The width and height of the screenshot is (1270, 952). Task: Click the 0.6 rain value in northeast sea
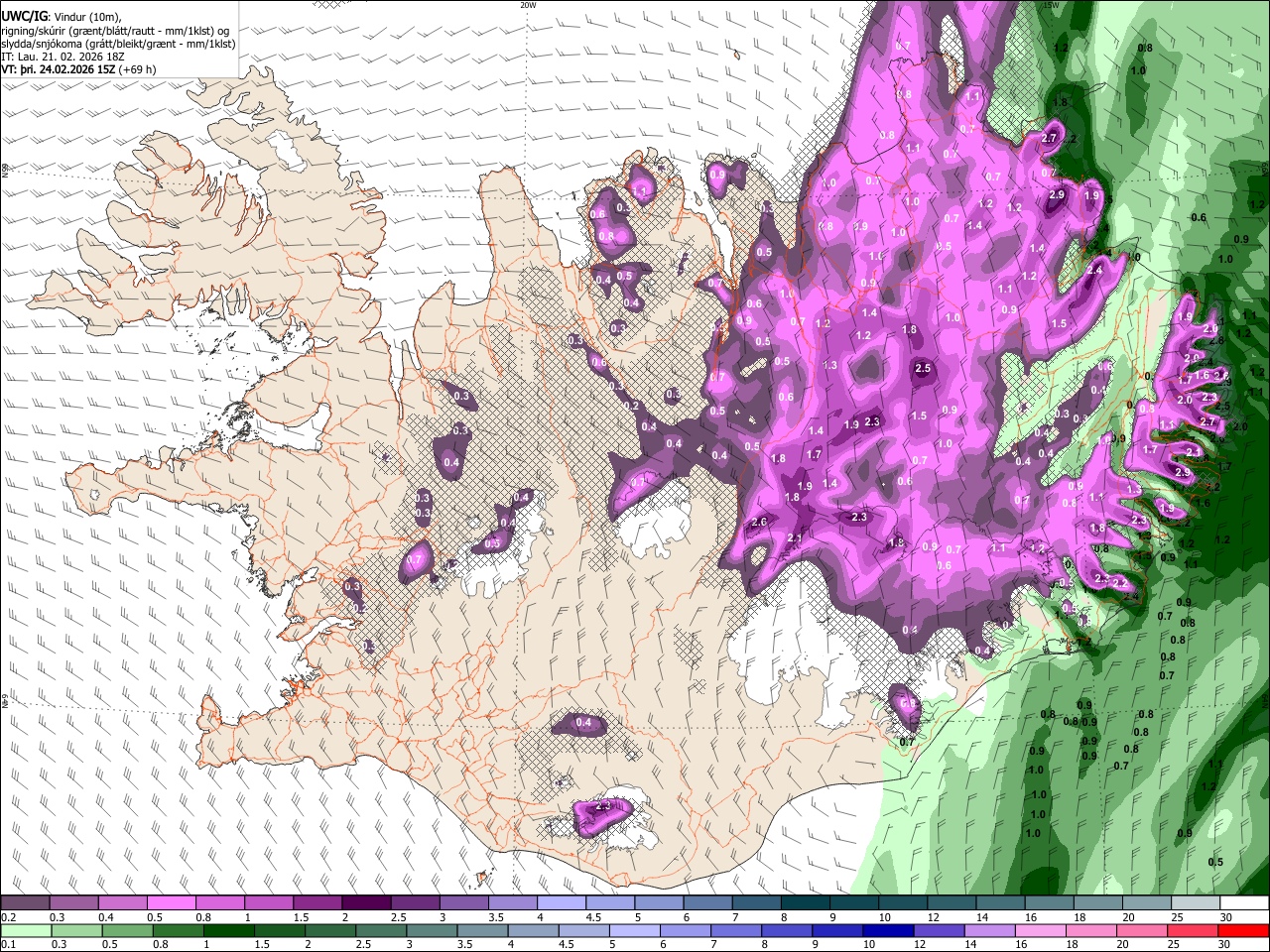tap(1199, 217)
